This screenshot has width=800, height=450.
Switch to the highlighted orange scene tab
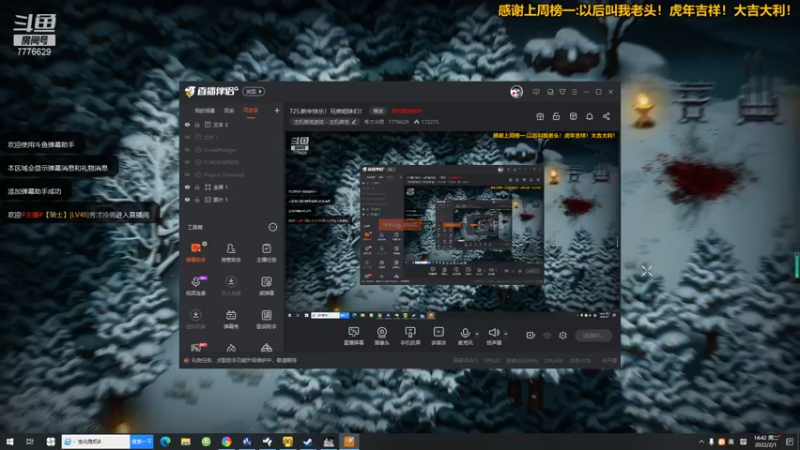pos(251,110)
